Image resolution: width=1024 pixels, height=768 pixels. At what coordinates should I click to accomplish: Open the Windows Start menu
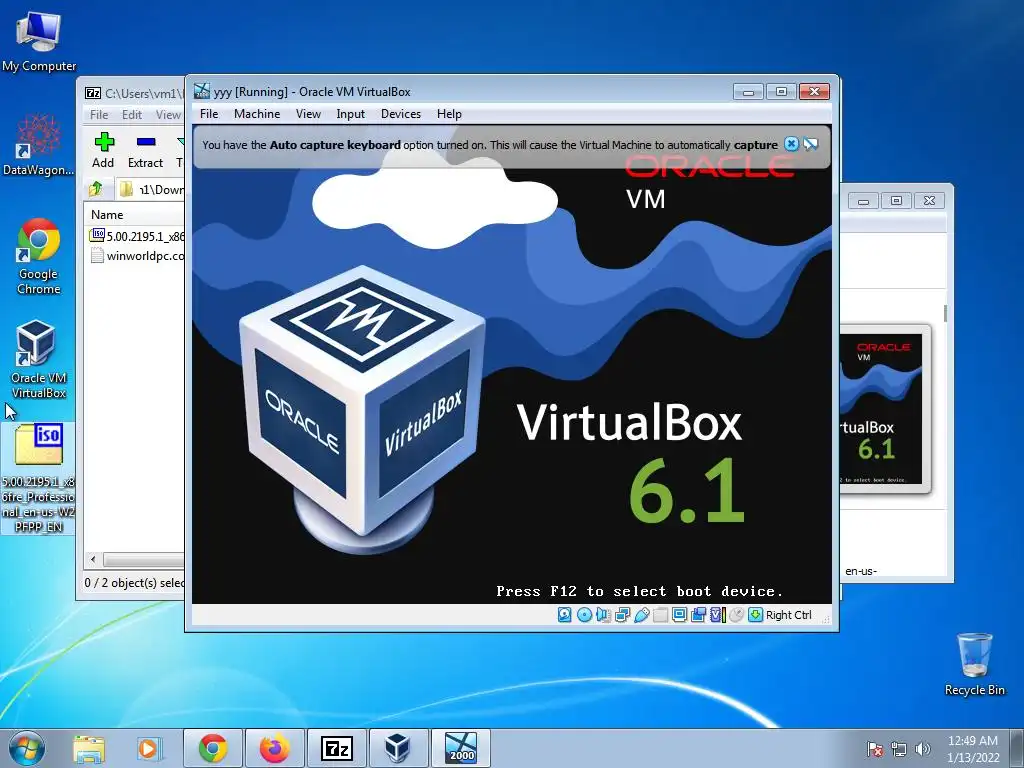pos(25,748)
